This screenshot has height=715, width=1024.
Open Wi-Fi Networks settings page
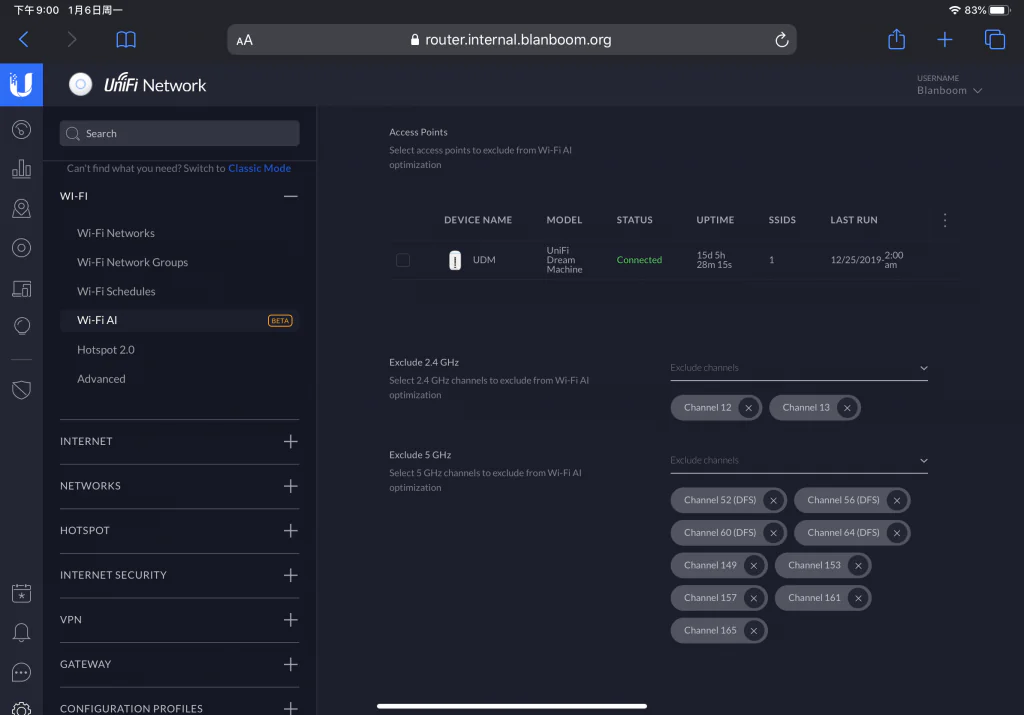116,233
